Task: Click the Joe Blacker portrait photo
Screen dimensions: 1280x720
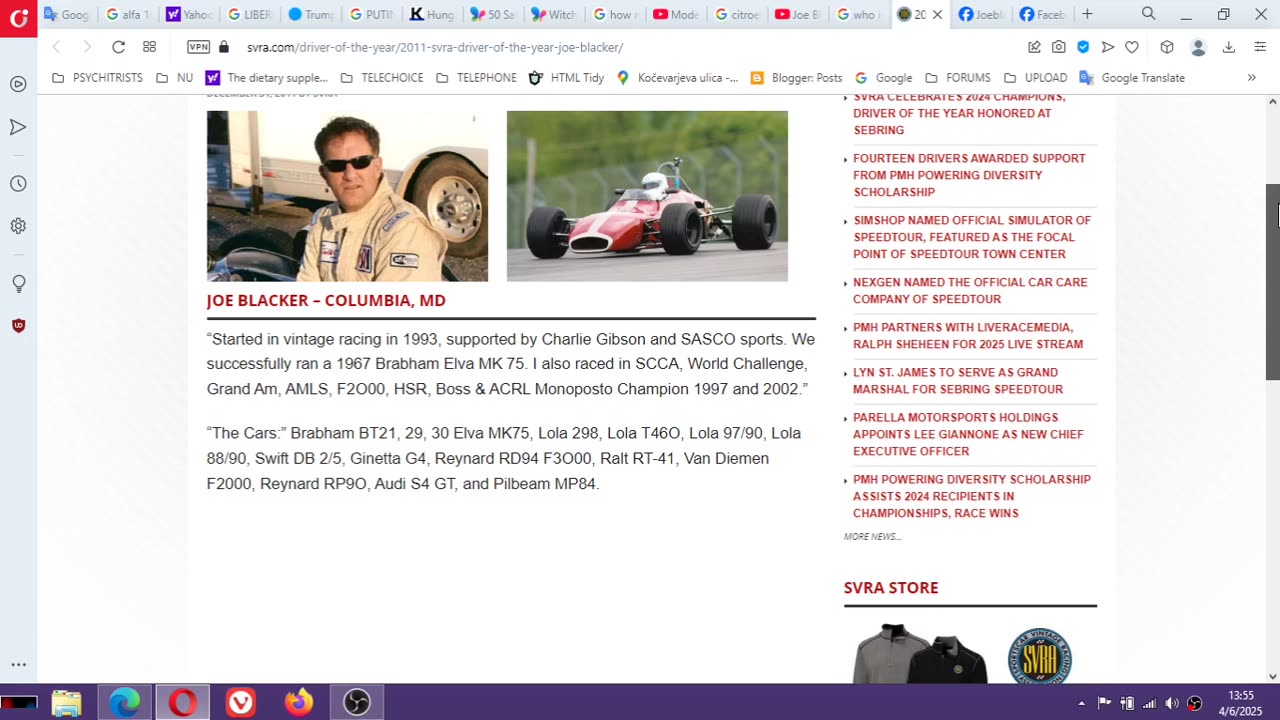Action: (347, 196)
